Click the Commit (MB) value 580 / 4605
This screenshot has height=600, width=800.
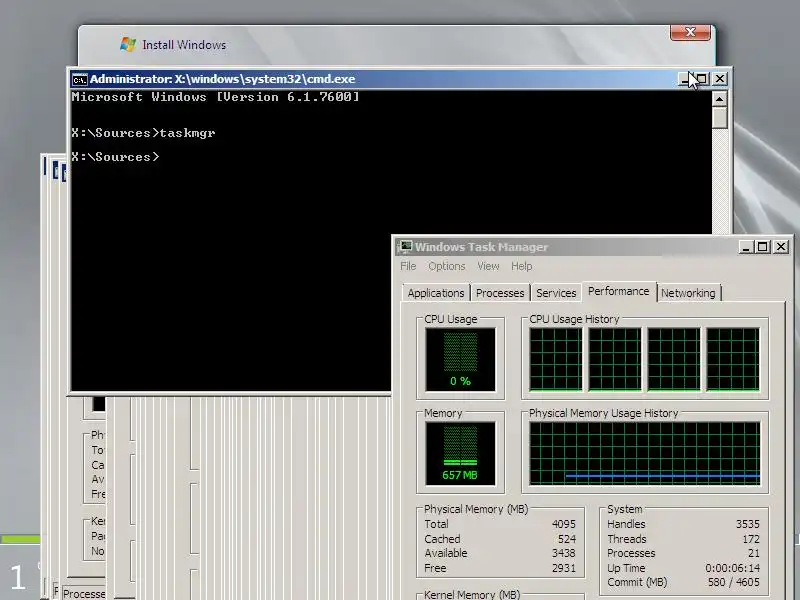tap(734, 582)
